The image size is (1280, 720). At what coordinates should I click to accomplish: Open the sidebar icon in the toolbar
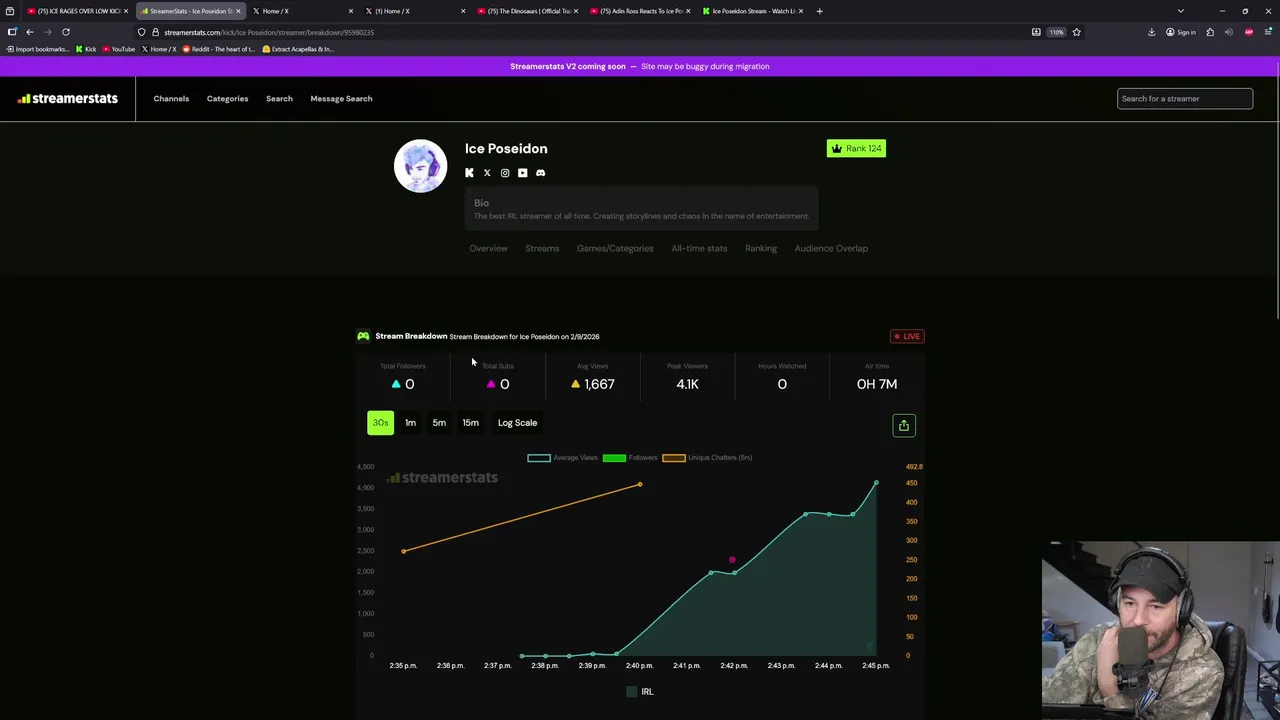pos(12,32)
